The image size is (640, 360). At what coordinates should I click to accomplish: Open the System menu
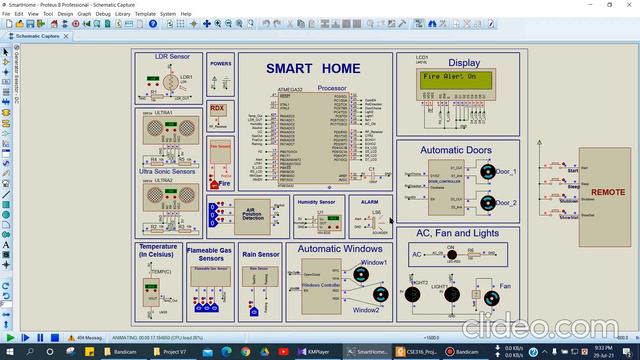(168, 14)
